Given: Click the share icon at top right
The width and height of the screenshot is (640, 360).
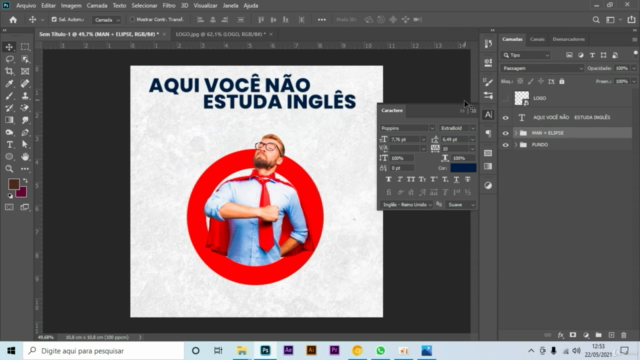Looking at the screenshot, I should pyautogui.click(x=631, y=20).
